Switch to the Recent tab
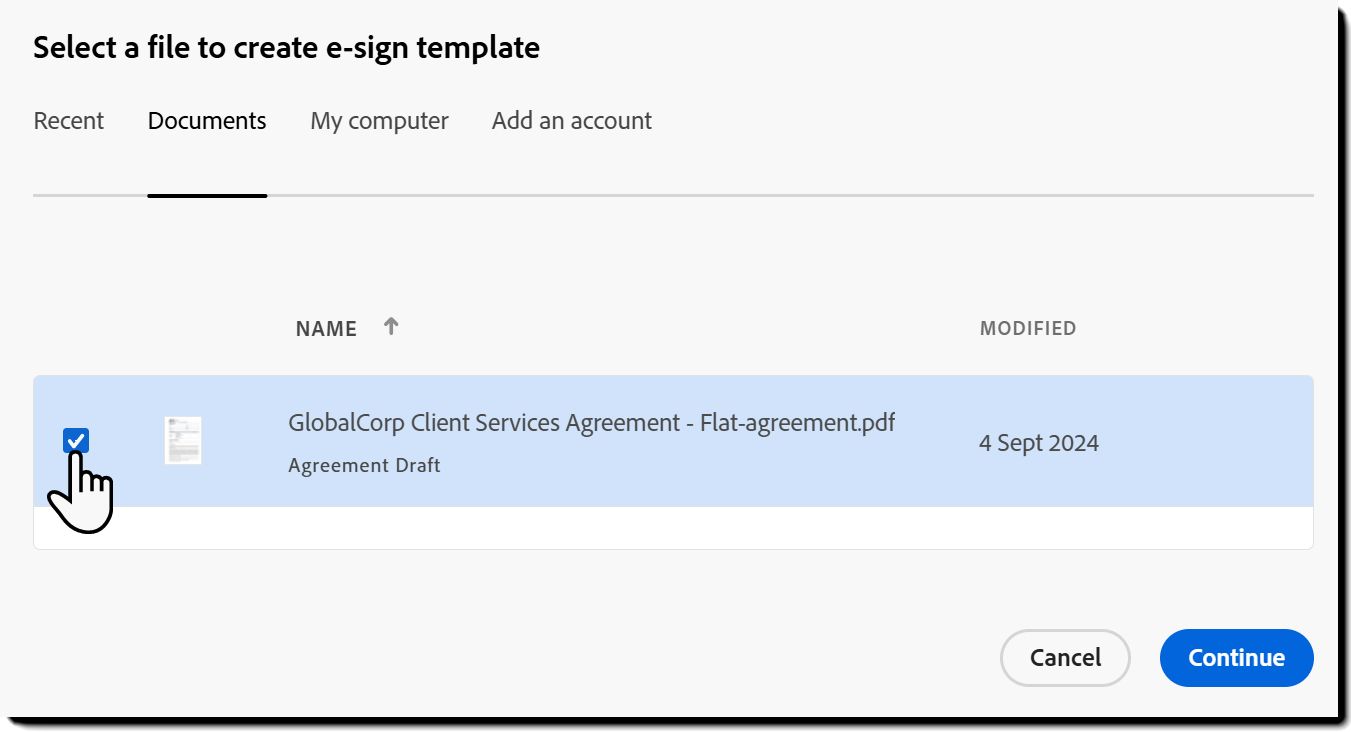Viewport: 1351px width, 732px height. [x=68, y=121]
